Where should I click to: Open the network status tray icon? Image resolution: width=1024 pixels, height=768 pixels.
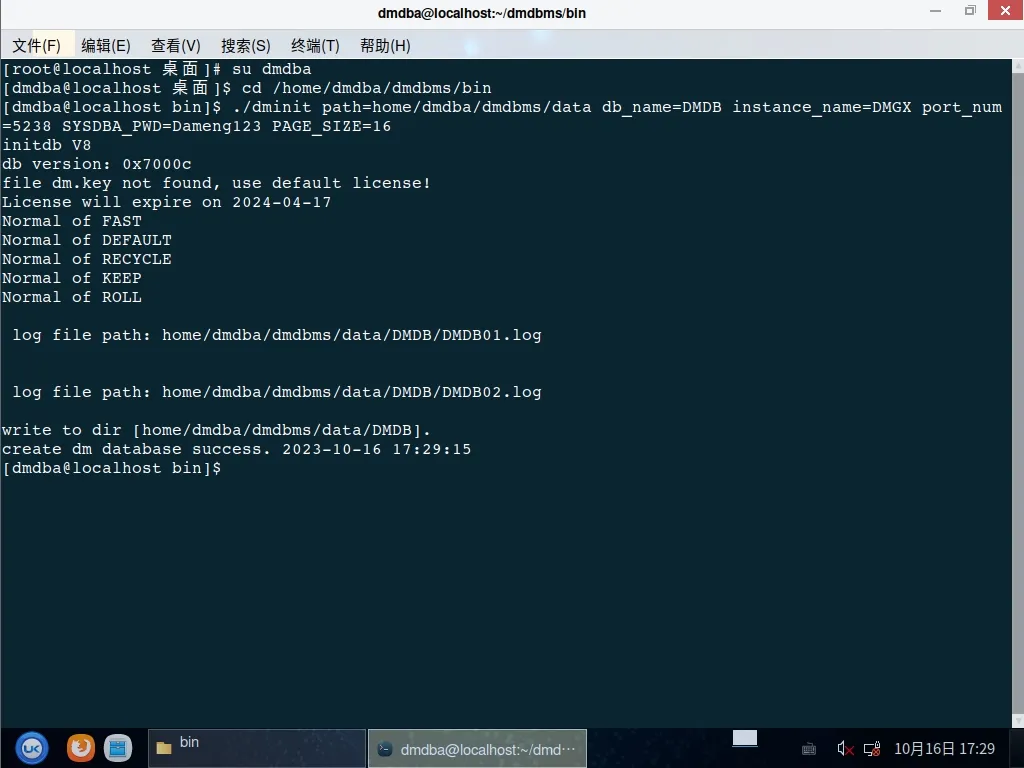871,749
